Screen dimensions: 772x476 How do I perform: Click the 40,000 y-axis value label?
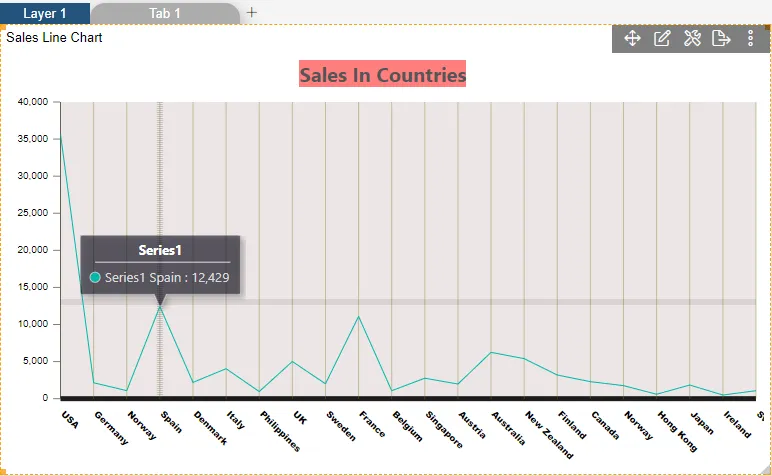point(33,102)
